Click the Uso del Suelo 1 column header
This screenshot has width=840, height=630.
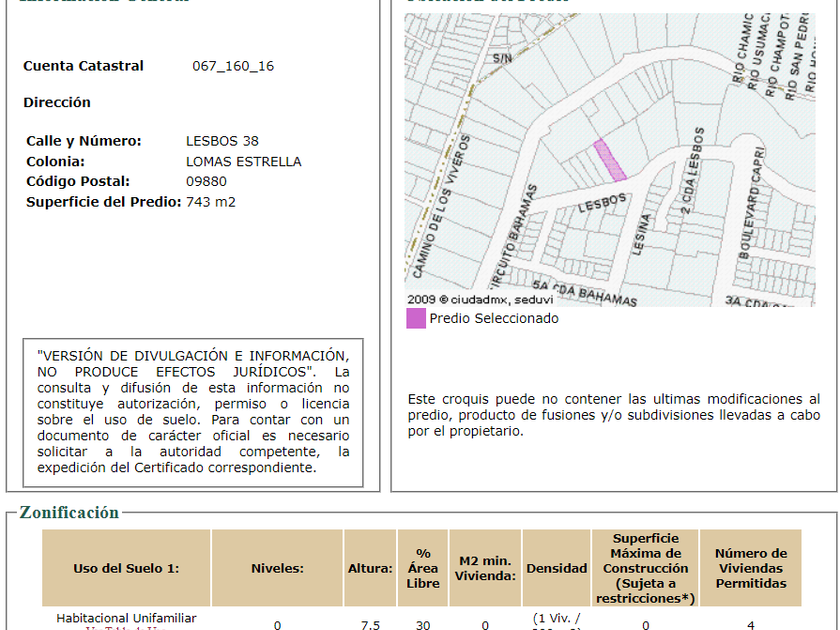point(126,568)
